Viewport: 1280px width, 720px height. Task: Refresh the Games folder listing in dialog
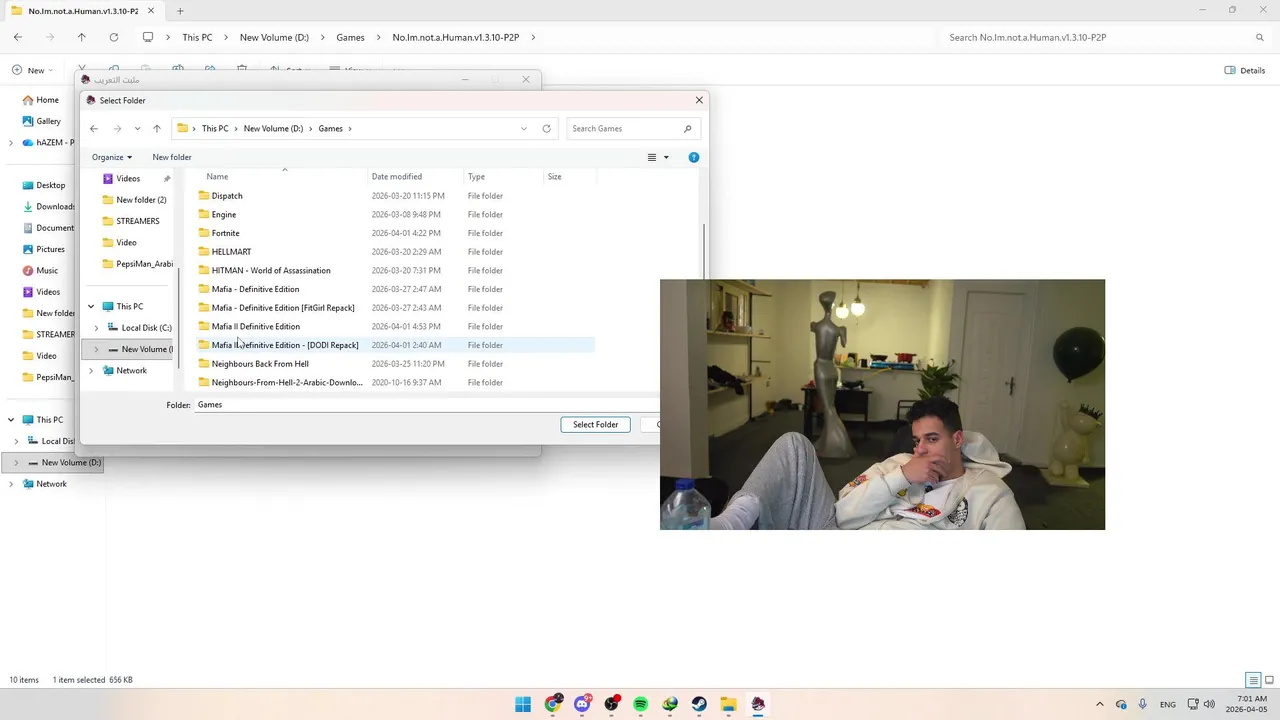coord(547,128)
